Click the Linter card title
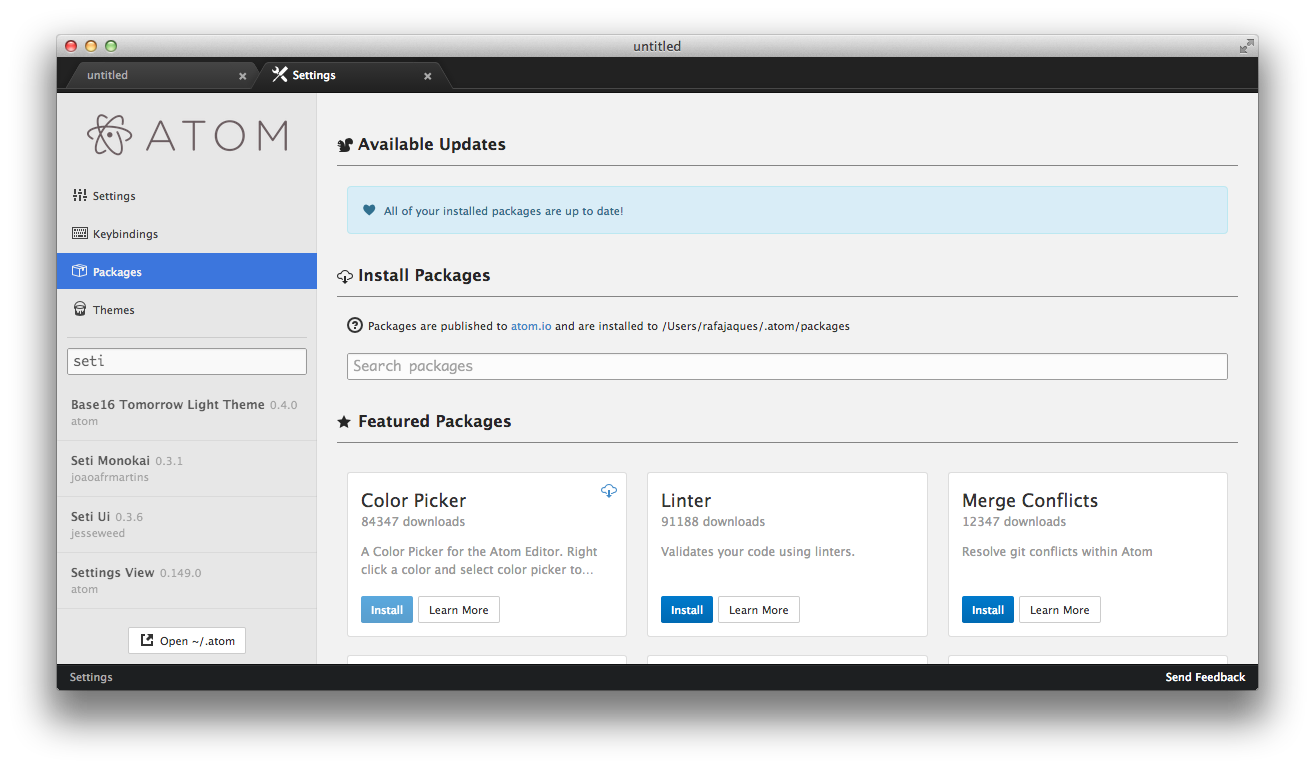Viewport: 1315px width, 769px height. point(686,500)
